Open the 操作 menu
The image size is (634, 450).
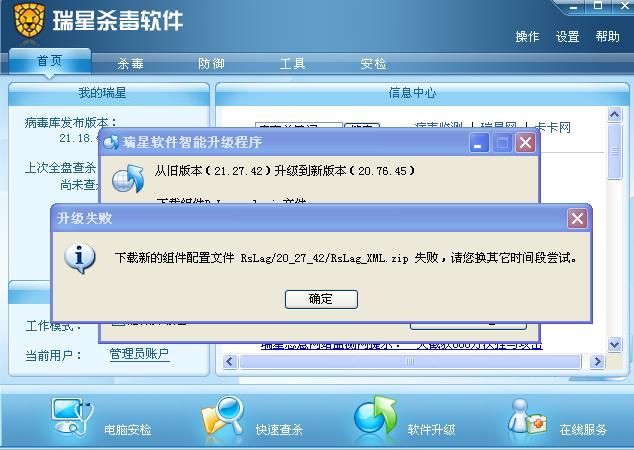527,37
